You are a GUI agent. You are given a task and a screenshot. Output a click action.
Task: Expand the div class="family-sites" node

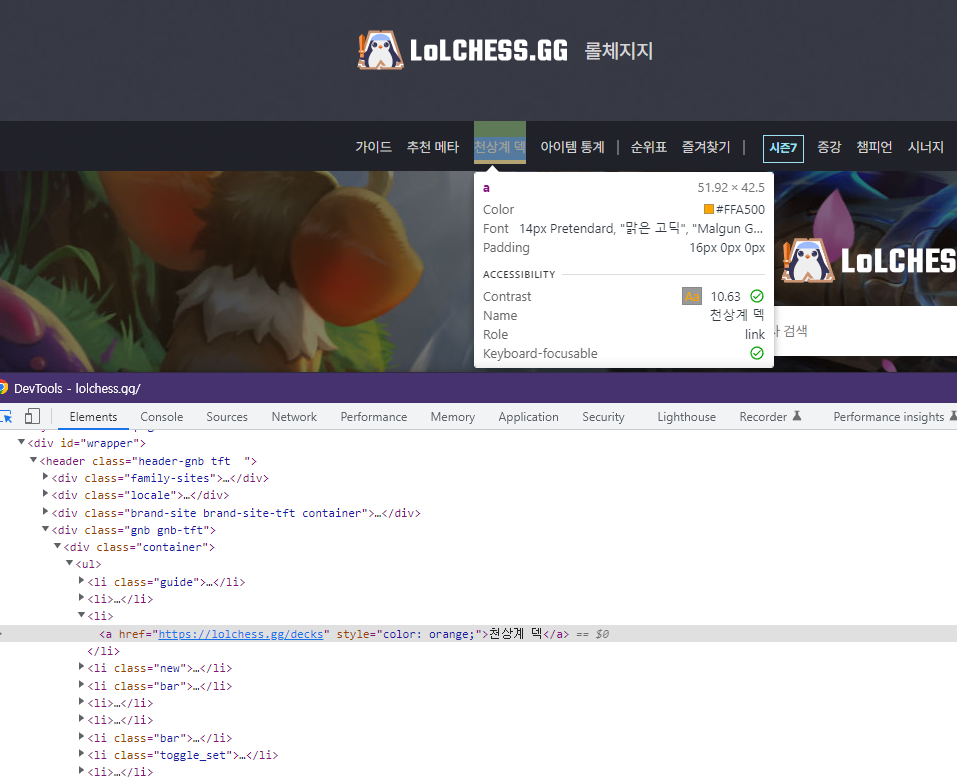tap(45, 476)
